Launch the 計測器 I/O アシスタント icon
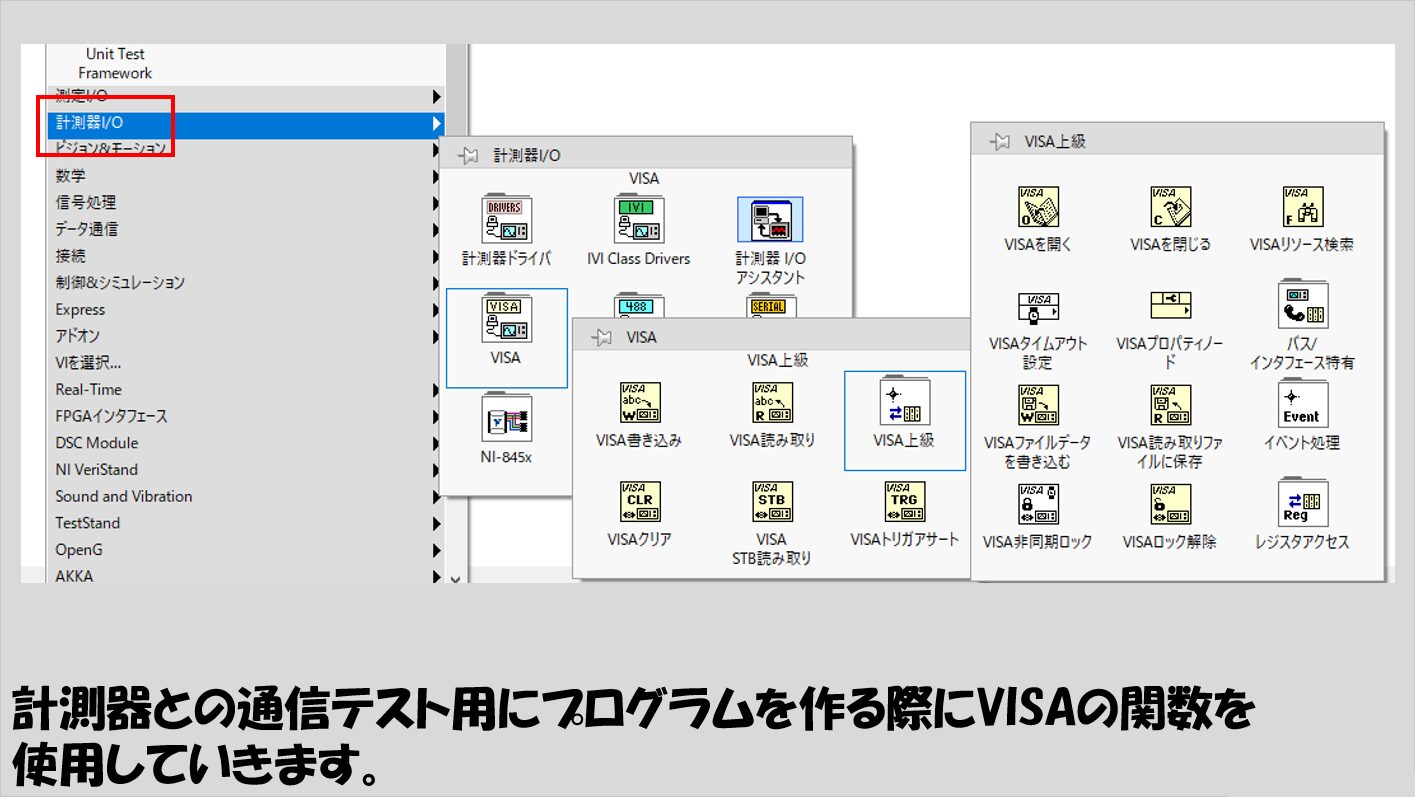Screen dimensions: 1415x797 (770, 220)
